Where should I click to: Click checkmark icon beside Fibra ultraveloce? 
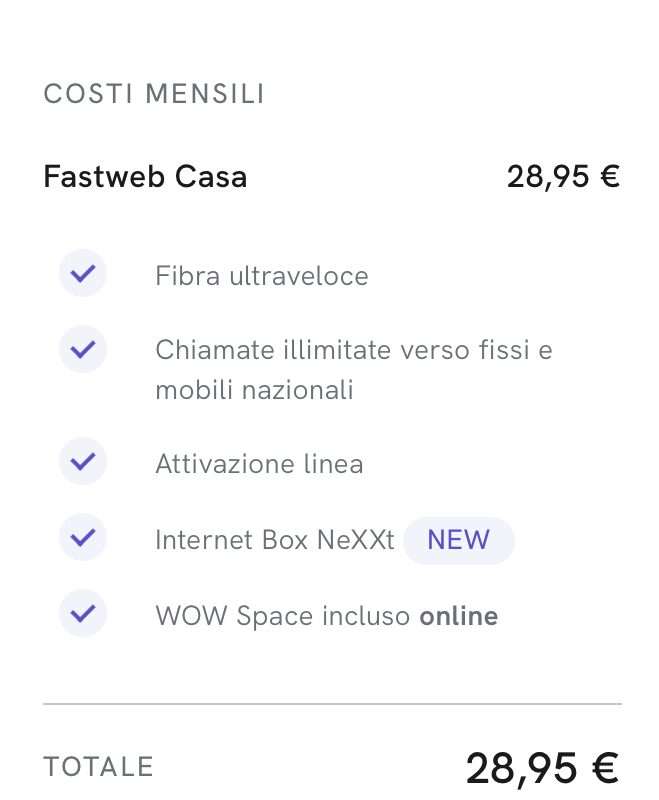(83, 274)
